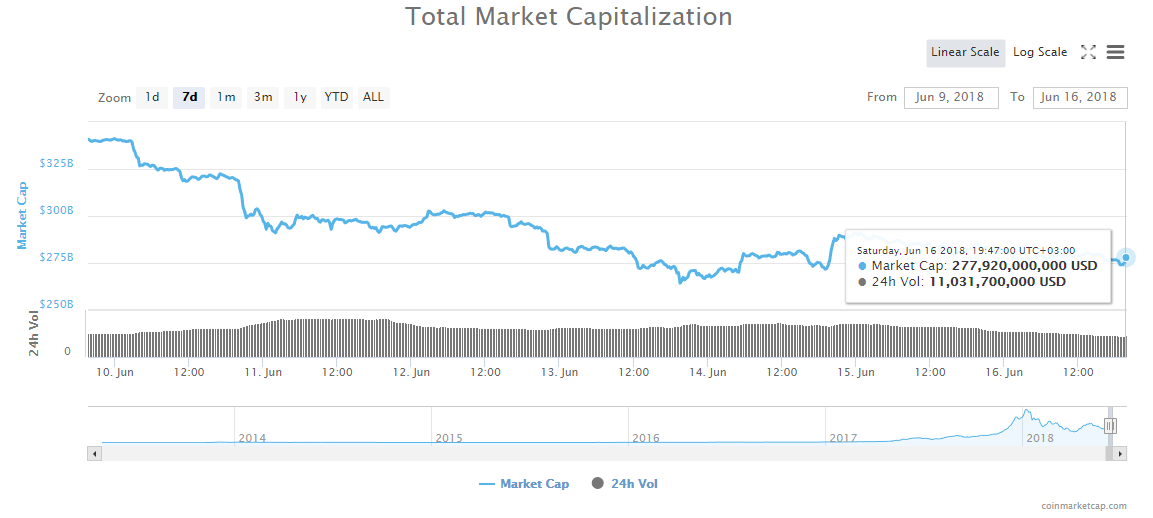Click the navigator scrollbar track

(600, 454)
